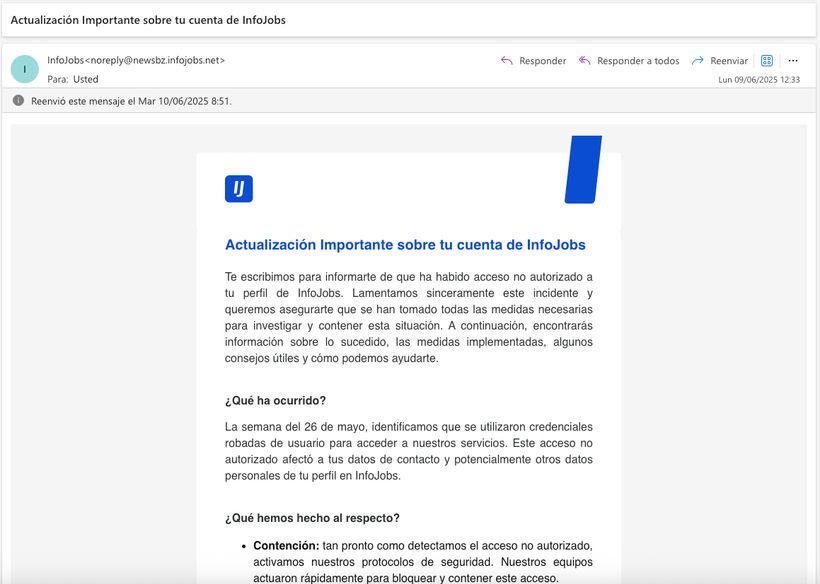Click the Reenviar forward arrow icon
This screenshot has width=820, height=584.
tap(697, 61)
